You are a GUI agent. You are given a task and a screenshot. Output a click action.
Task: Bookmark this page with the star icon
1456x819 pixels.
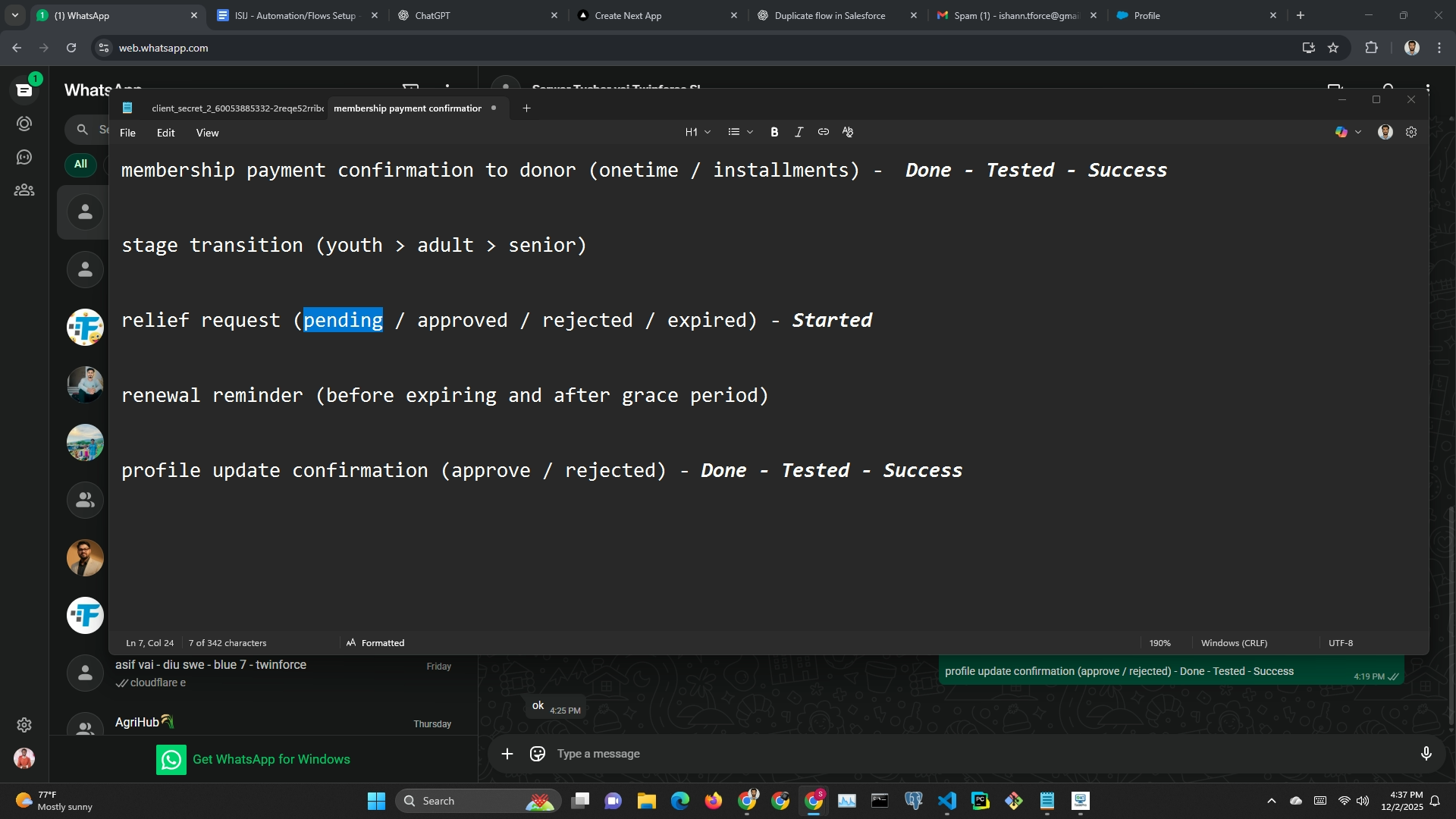(x=1333, y=48)
